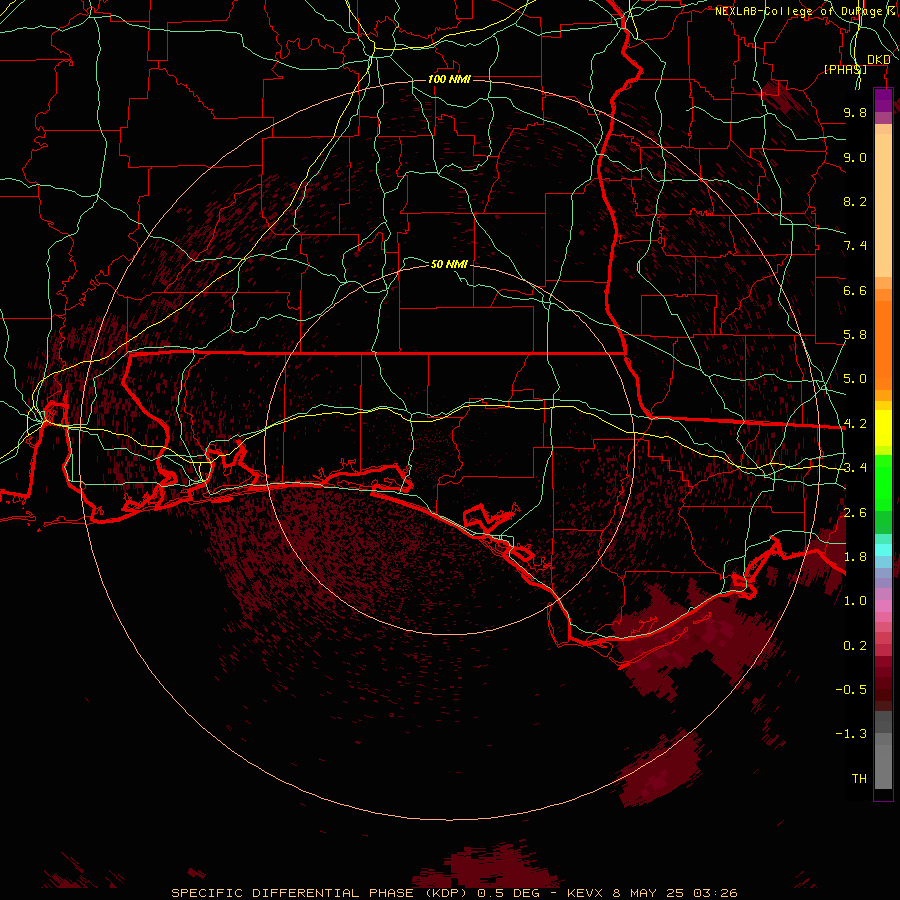Click the 5.0 value on the color scale

click(x=855, y=379)
